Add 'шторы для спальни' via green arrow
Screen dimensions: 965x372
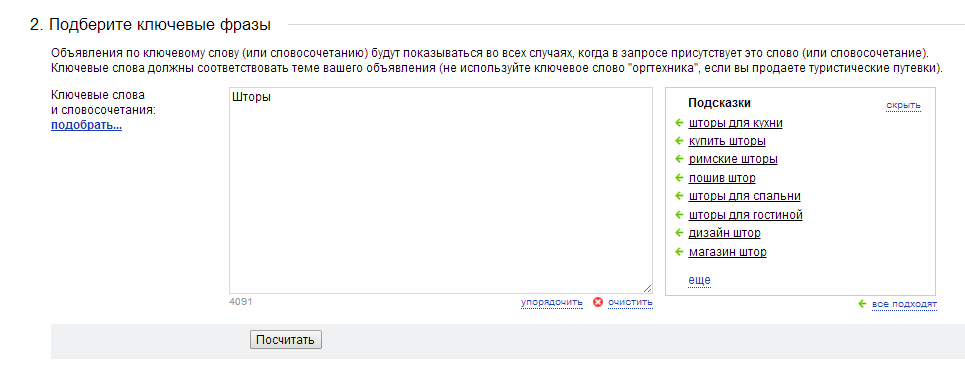679,196
